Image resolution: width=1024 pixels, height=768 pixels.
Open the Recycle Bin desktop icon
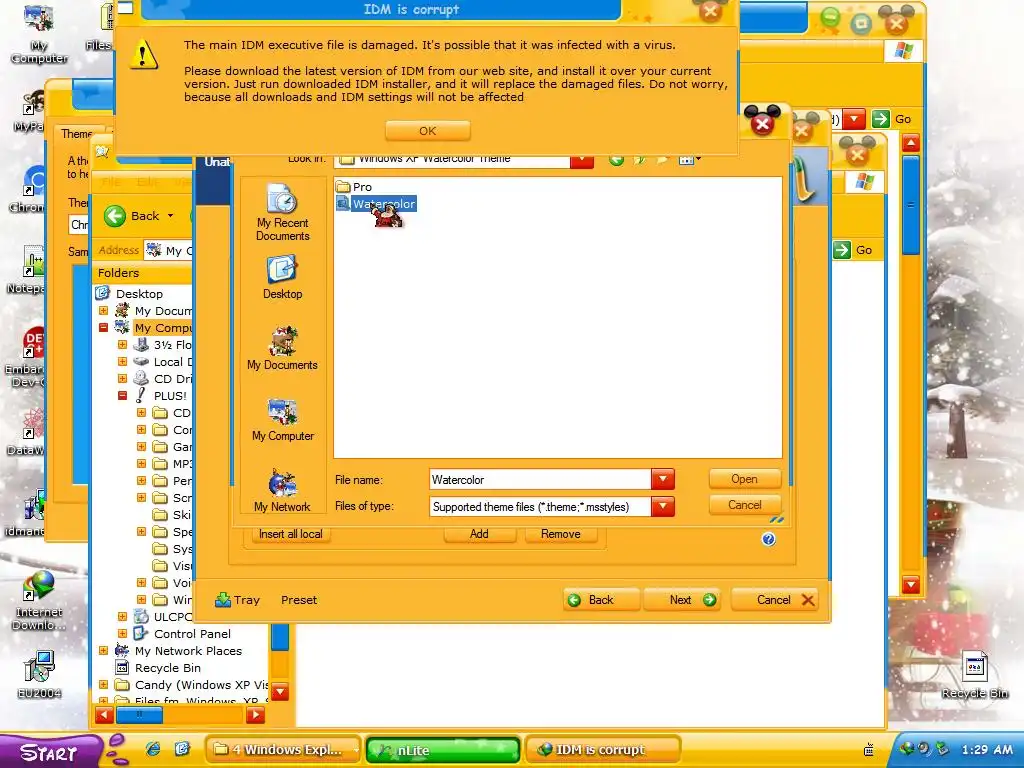974,674
